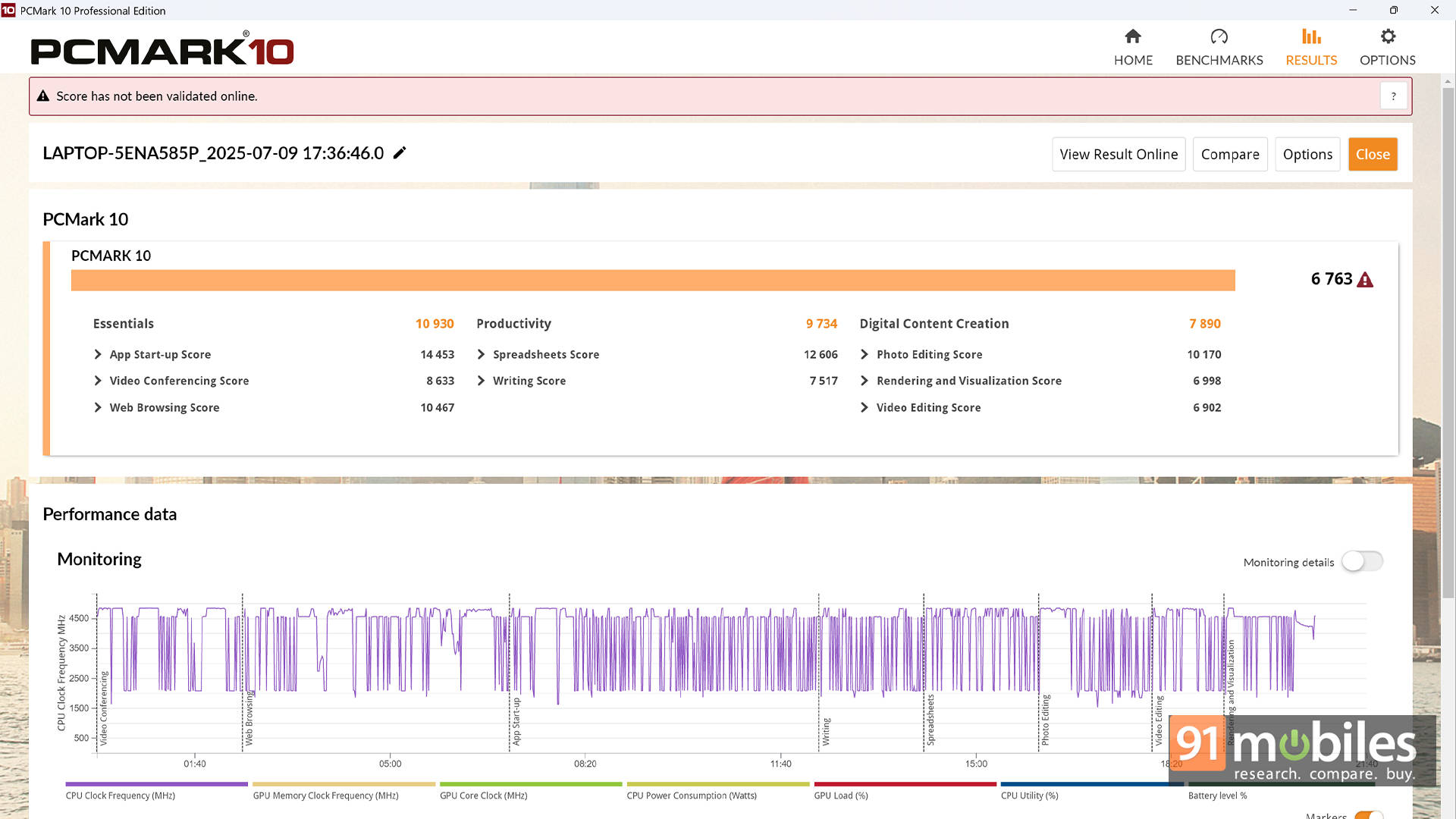Click the vertical scrollbar thumb
This screenshot has width=1456, height=819.
click(x=1448, y=341)
